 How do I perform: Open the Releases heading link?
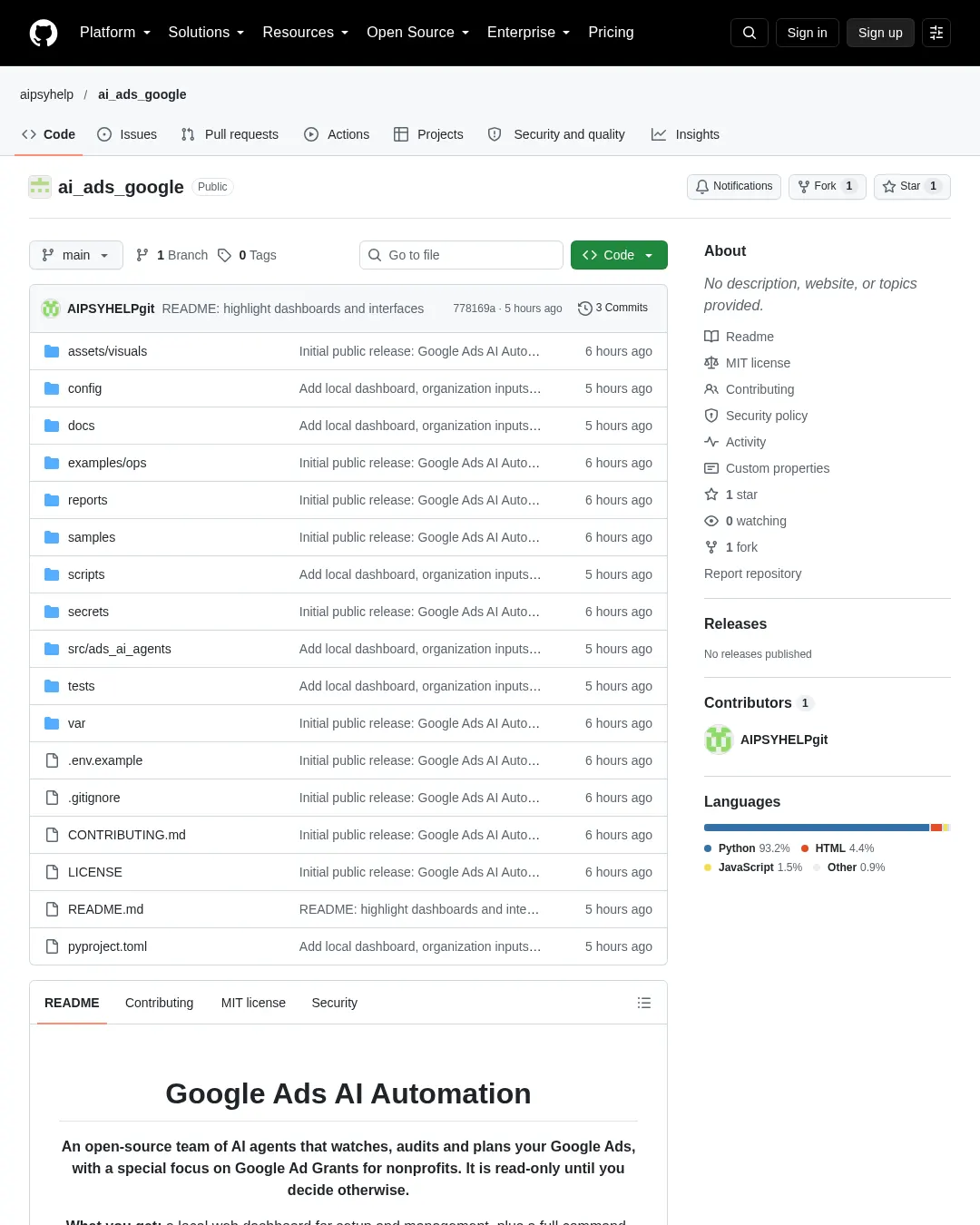[736, 624]
